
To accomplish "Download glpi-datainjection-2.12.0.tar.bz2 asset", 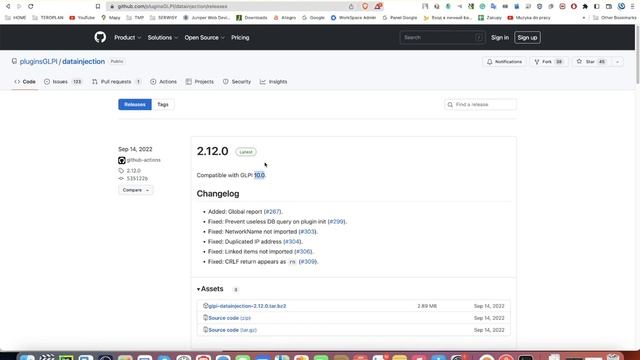I will [x=247, y=306].
